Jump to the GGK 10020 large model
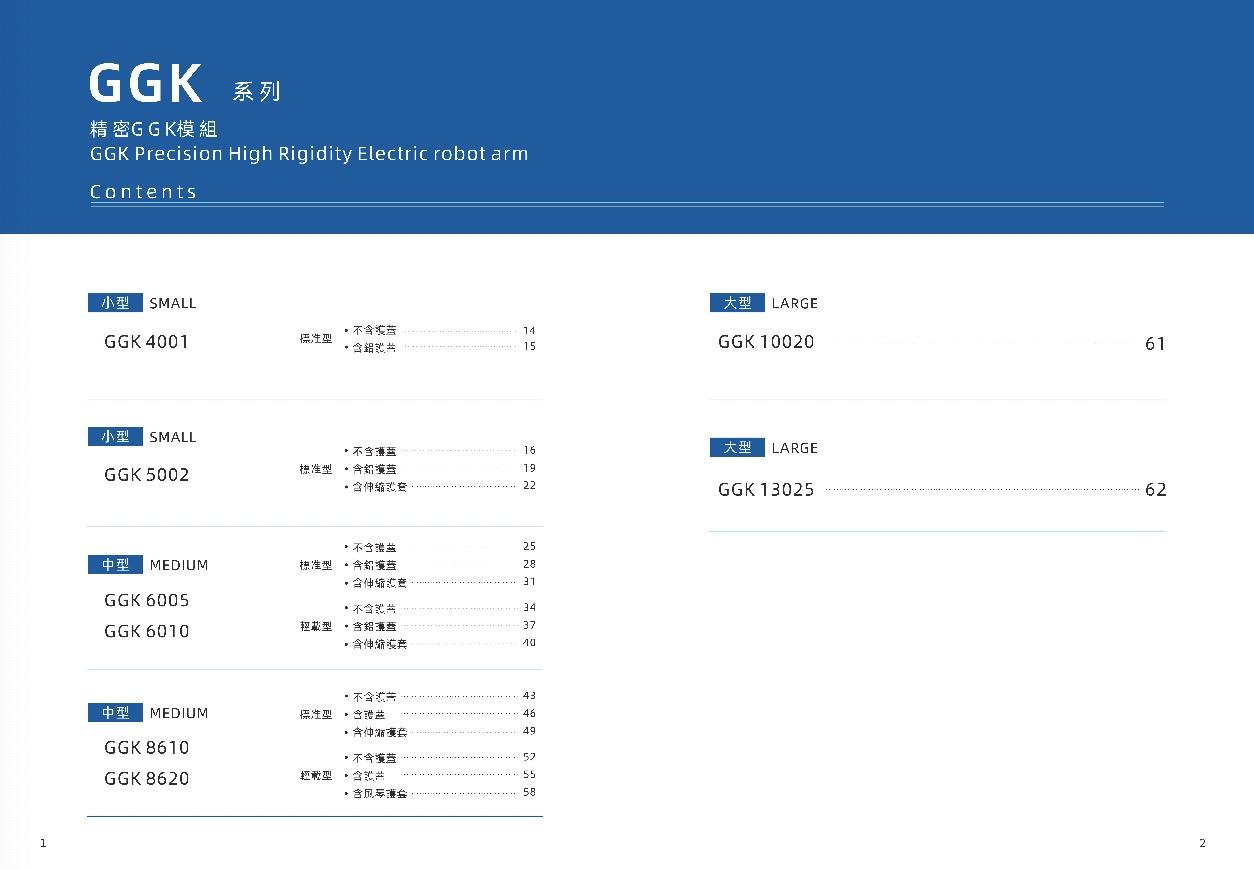The height and width of the screenshot is (870, 1254). coord(766,342)
